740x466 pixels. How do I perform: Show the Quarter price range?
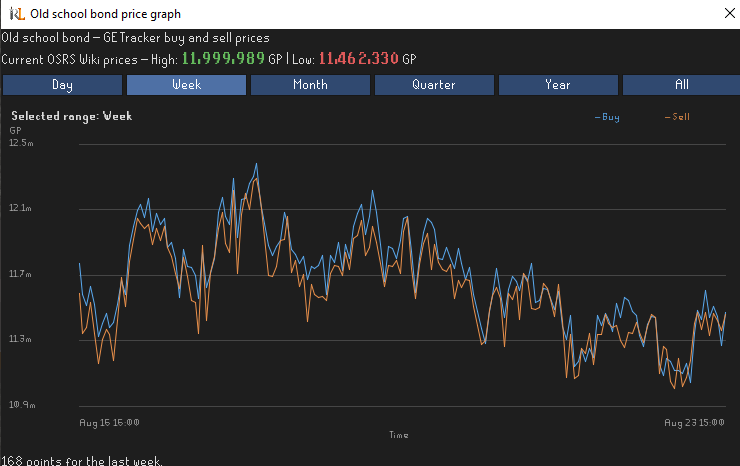(x=434, y=85)
